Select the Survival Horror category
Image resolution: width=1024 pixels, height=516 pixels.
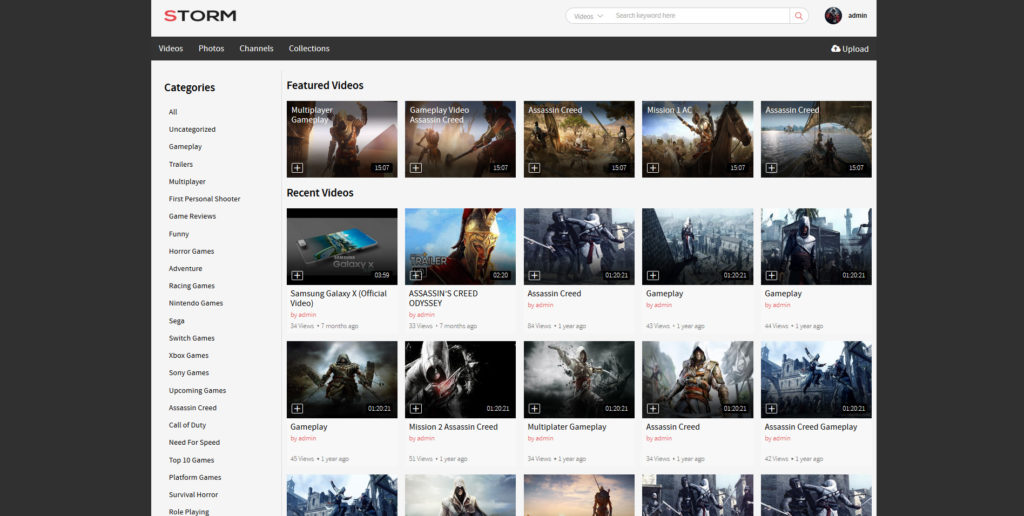(193, 494)
